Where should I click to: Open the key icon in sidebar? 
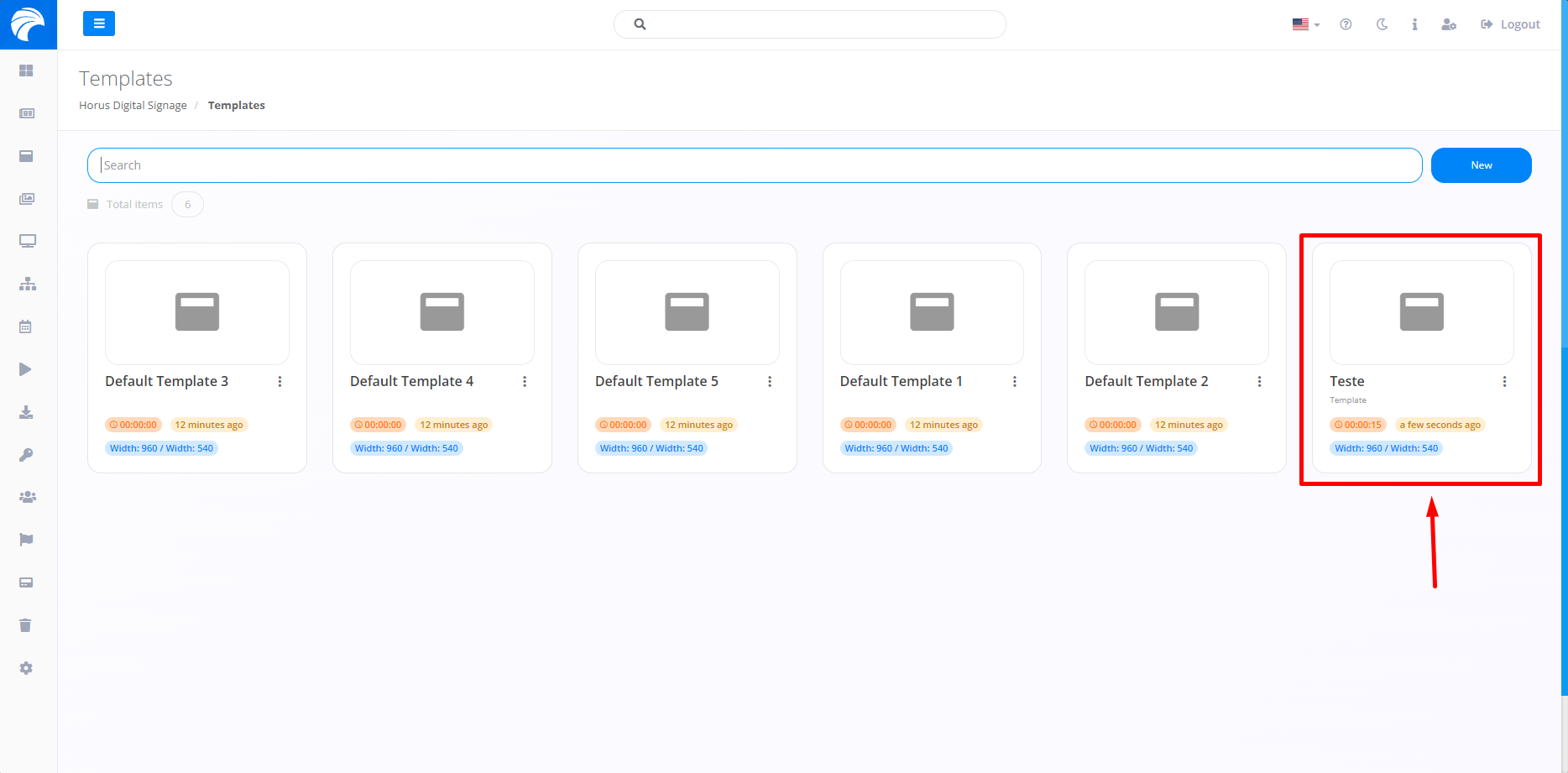pyautogui.click(x=26, y=455)
